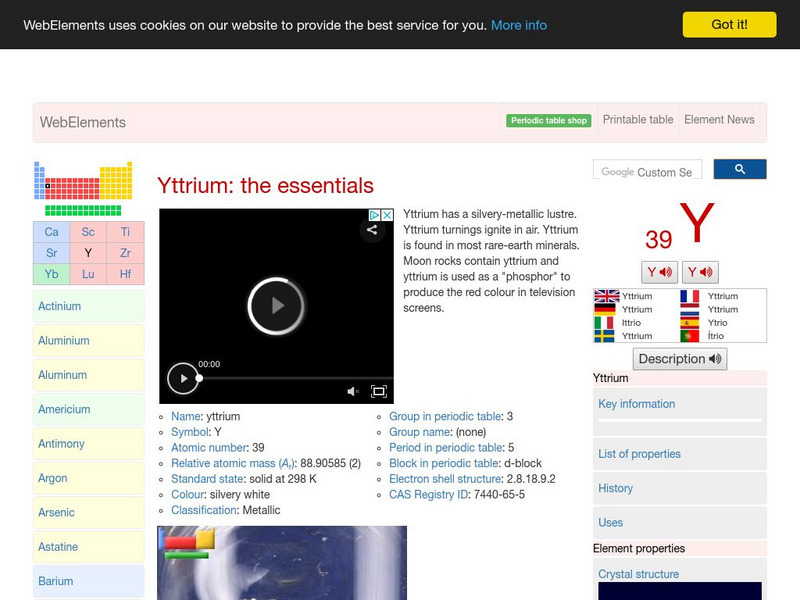This screenshot has width=800, height=600.
Task: Click the Spanish flag next to Ytrio
Action: pos(690,322)
